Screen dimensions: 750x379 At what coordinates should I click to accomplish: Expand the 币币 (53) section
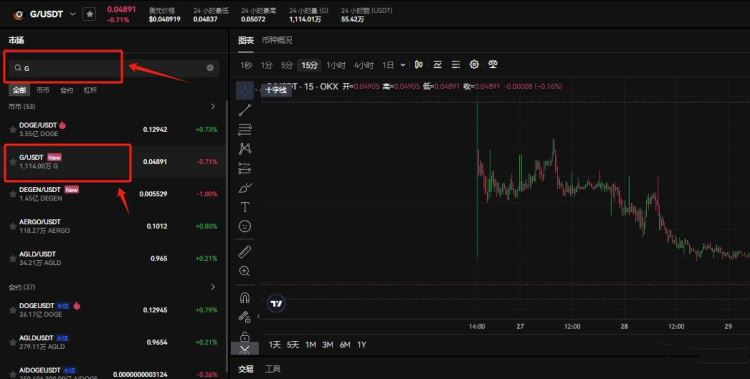coord(213,106)
